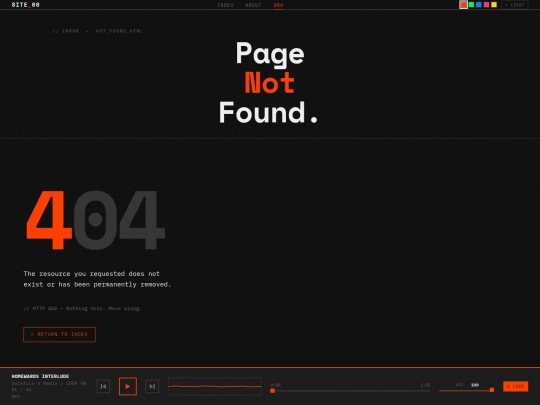
Task: Click the 'resource you requested' message text
Action: point(97,279)
